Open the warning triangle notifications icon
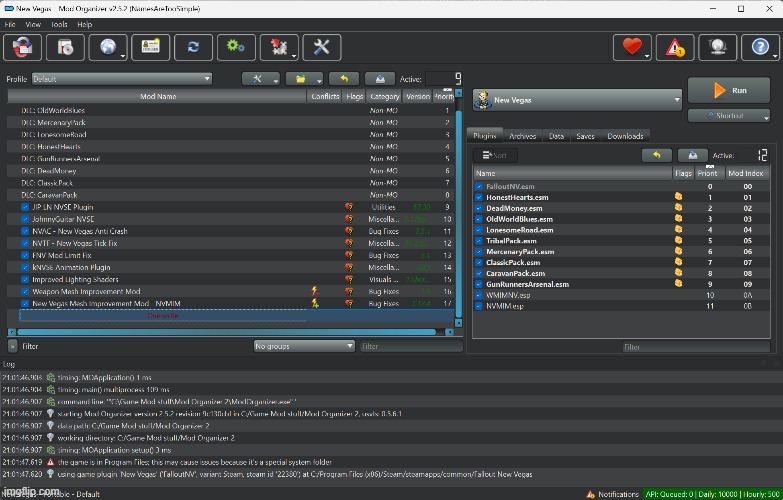Image resolution: width=783 pixels, height=500 pixels. point(675,47)
